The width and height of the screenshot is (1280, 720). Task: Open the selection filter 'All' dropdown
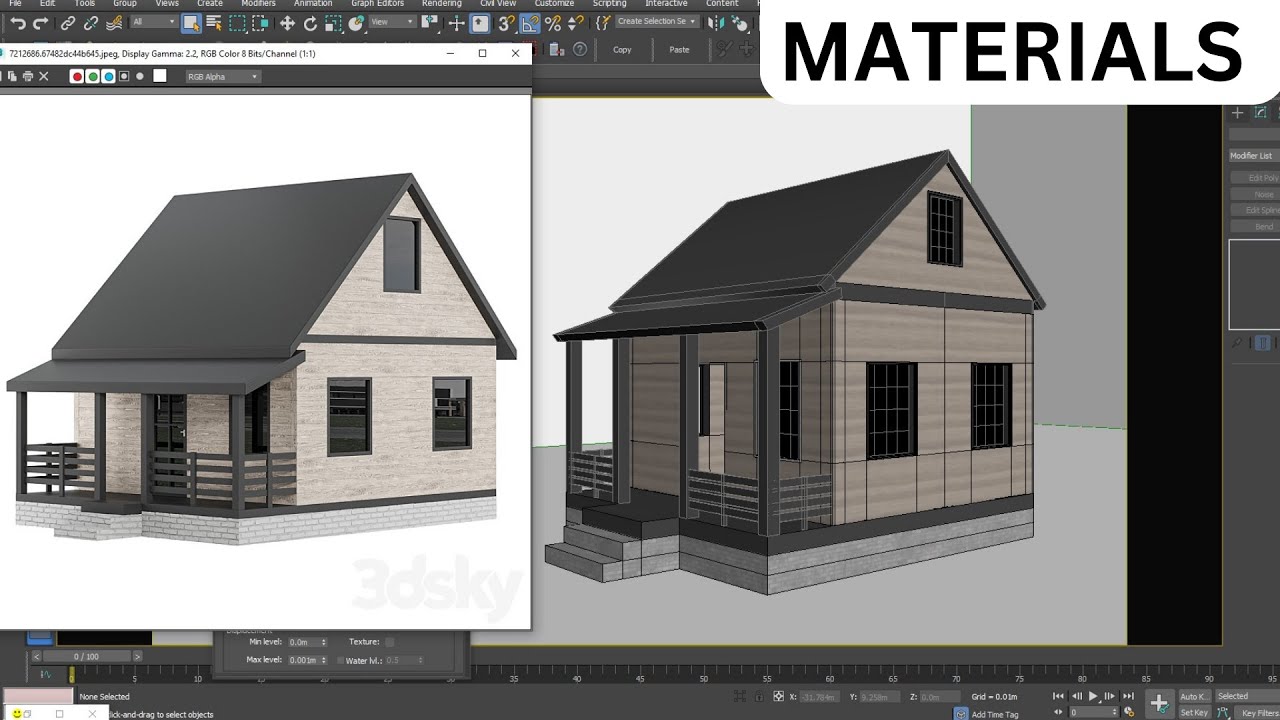pyautogui.click(x=153, y=22)
